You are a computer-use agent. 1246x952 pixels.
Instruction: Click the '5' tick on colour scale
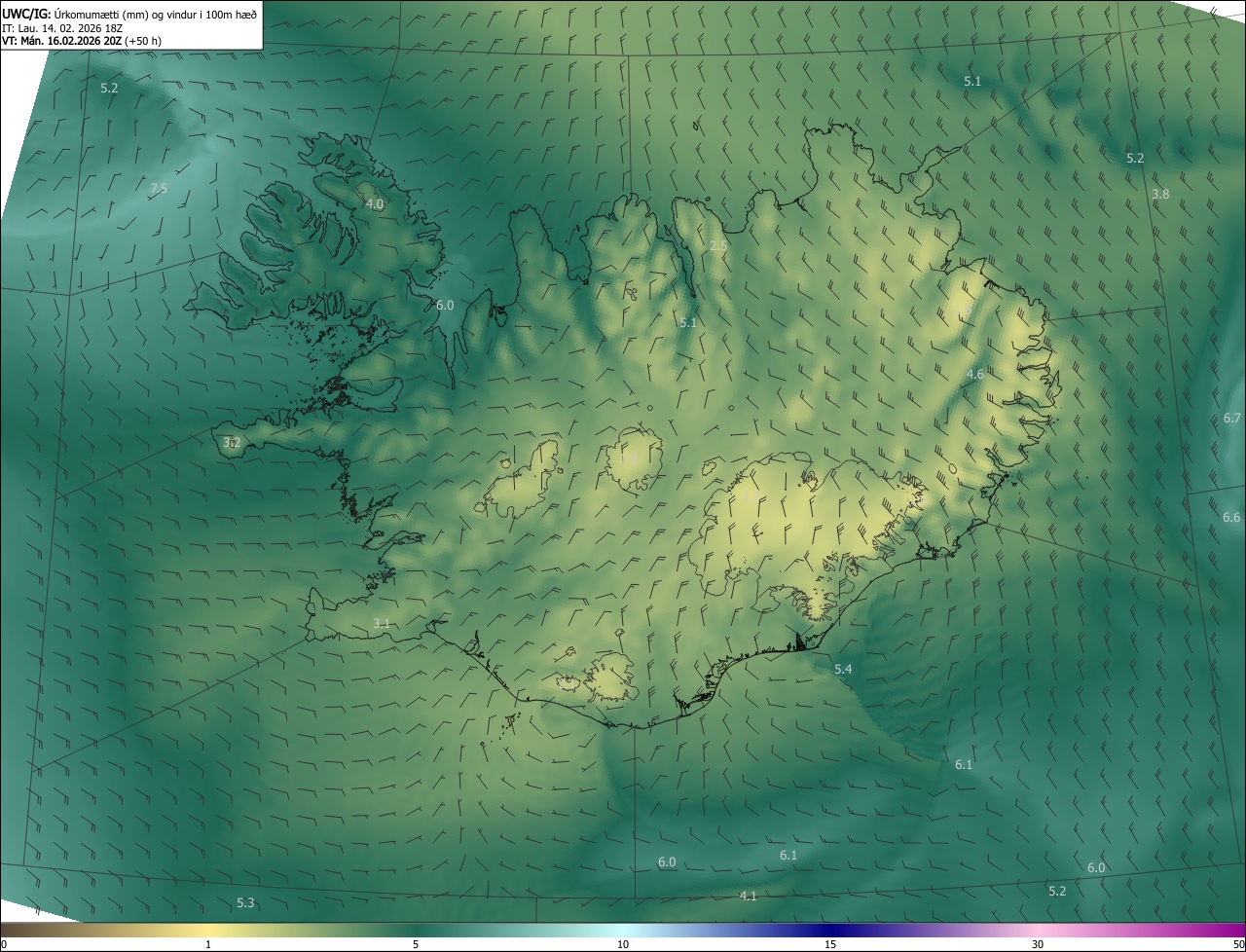(x=416, y=944)
